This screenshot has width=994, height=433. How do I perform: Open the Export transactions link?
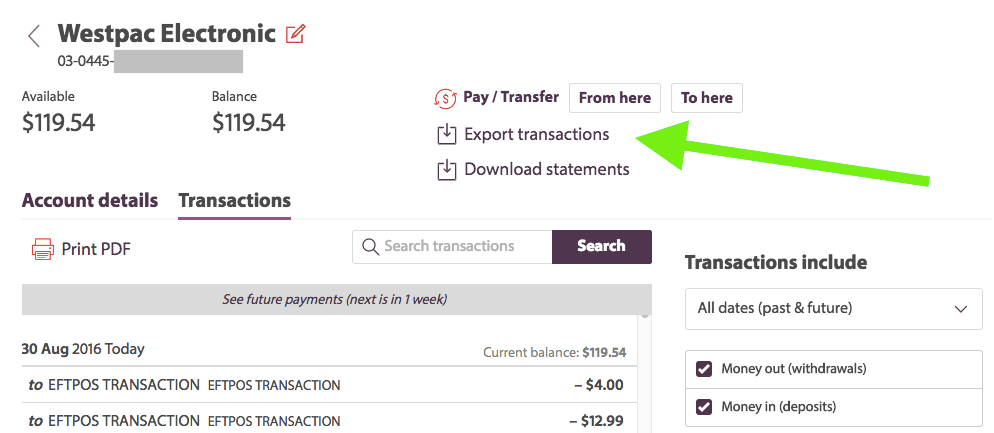tap(536, 134)
